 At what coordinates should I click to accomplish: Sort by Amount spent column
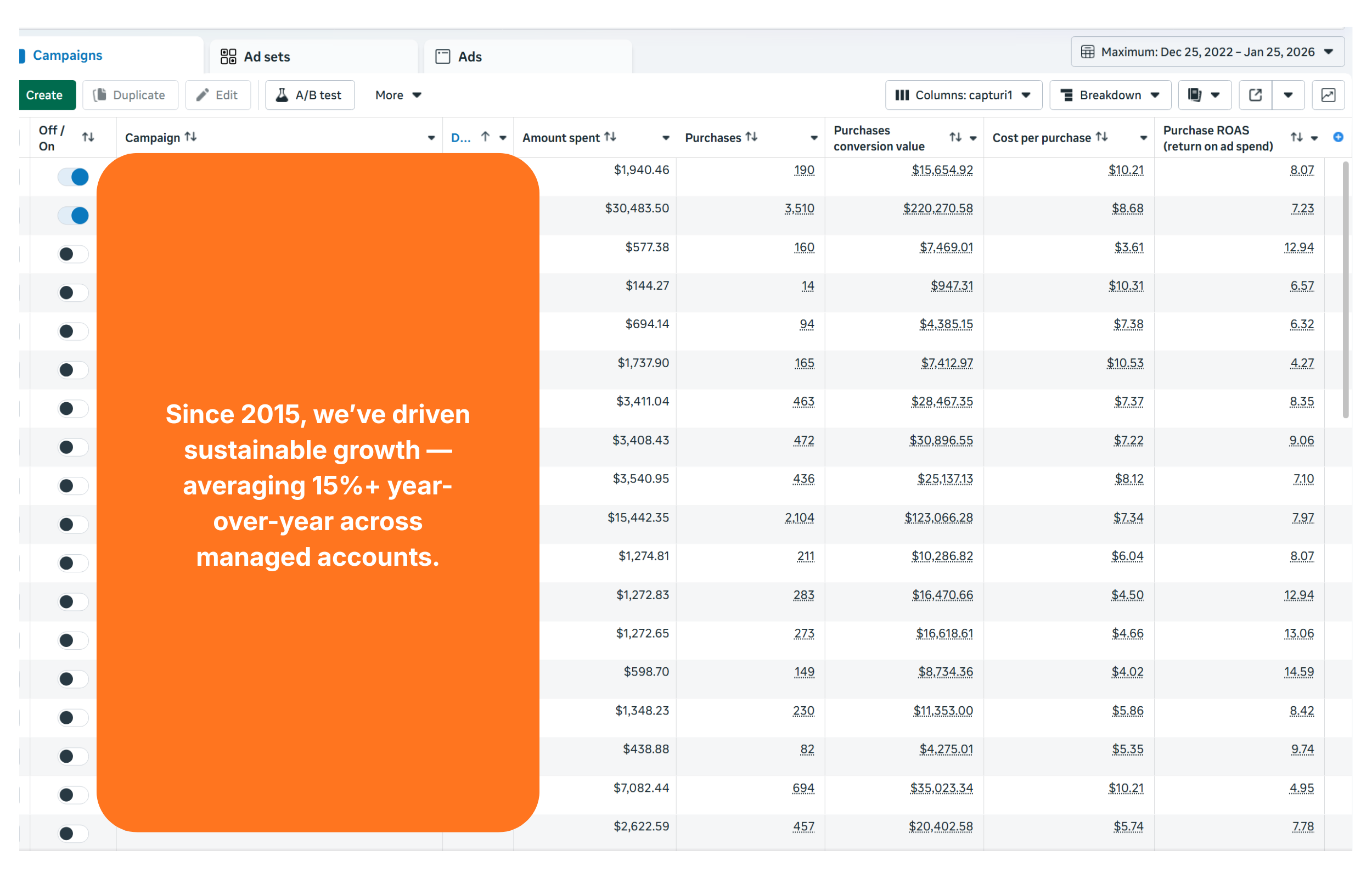[x=611, y=137]
